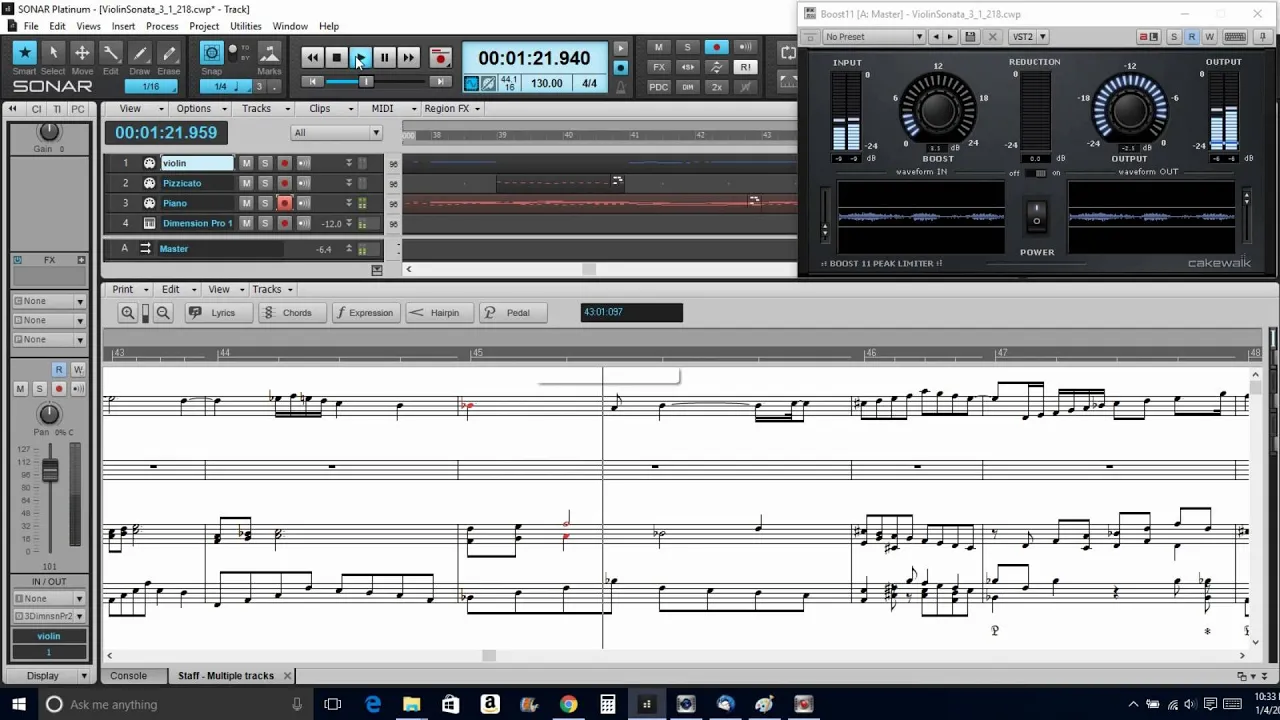The height and width of the screenshot is (720, 1280).
Task: Switch to the Console tab
Action: coord(128,675)
